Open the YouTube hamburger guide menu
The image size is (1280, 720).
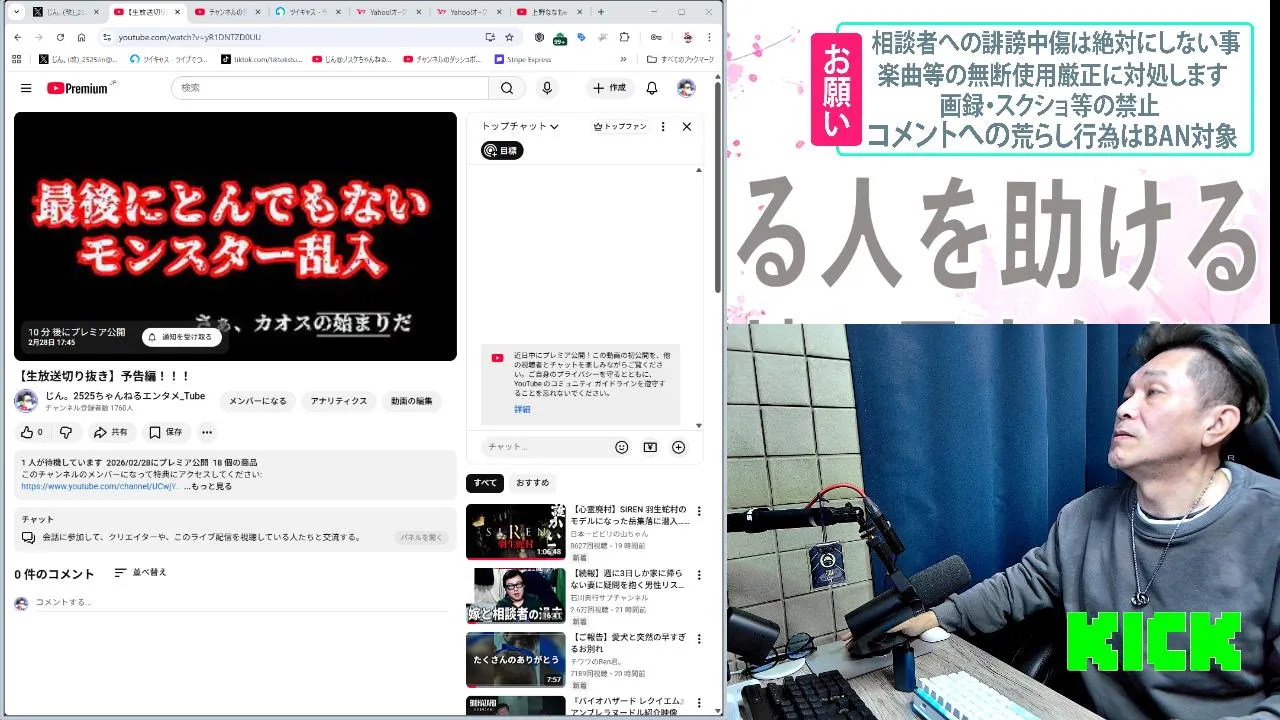[x=26, y=88]
